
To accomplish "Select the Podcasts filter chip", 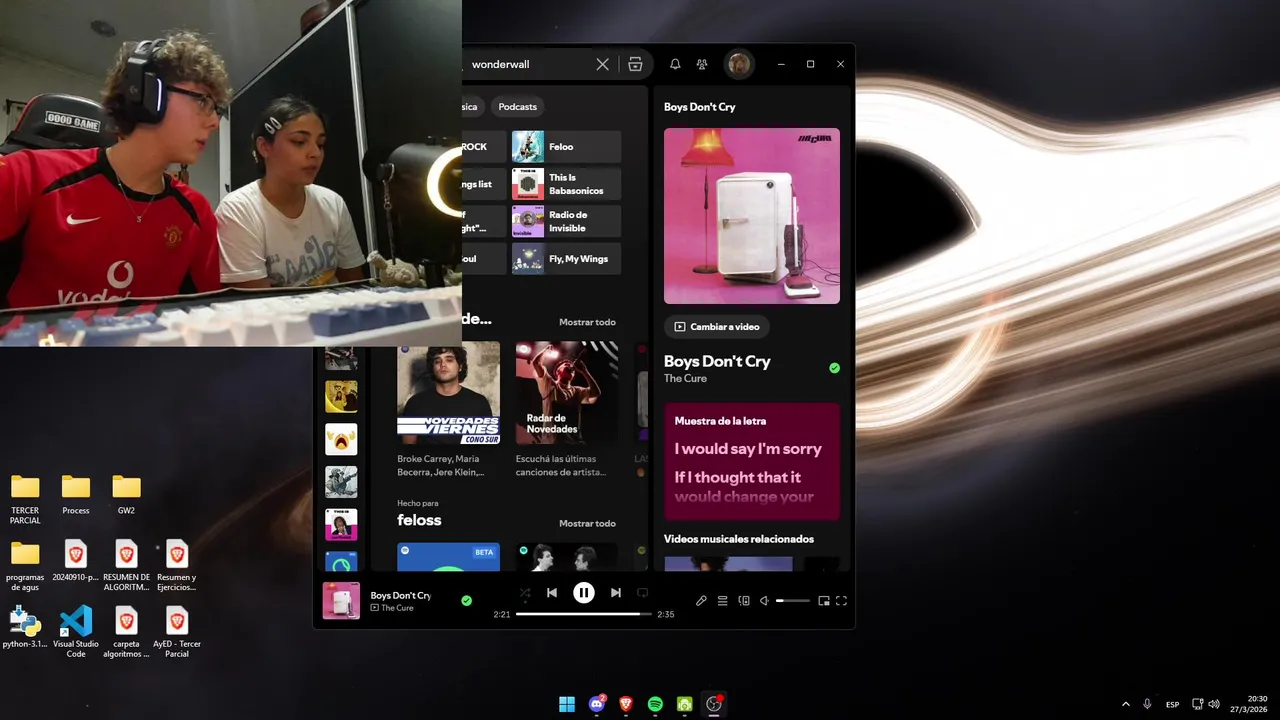I will [x=517, y=107].
